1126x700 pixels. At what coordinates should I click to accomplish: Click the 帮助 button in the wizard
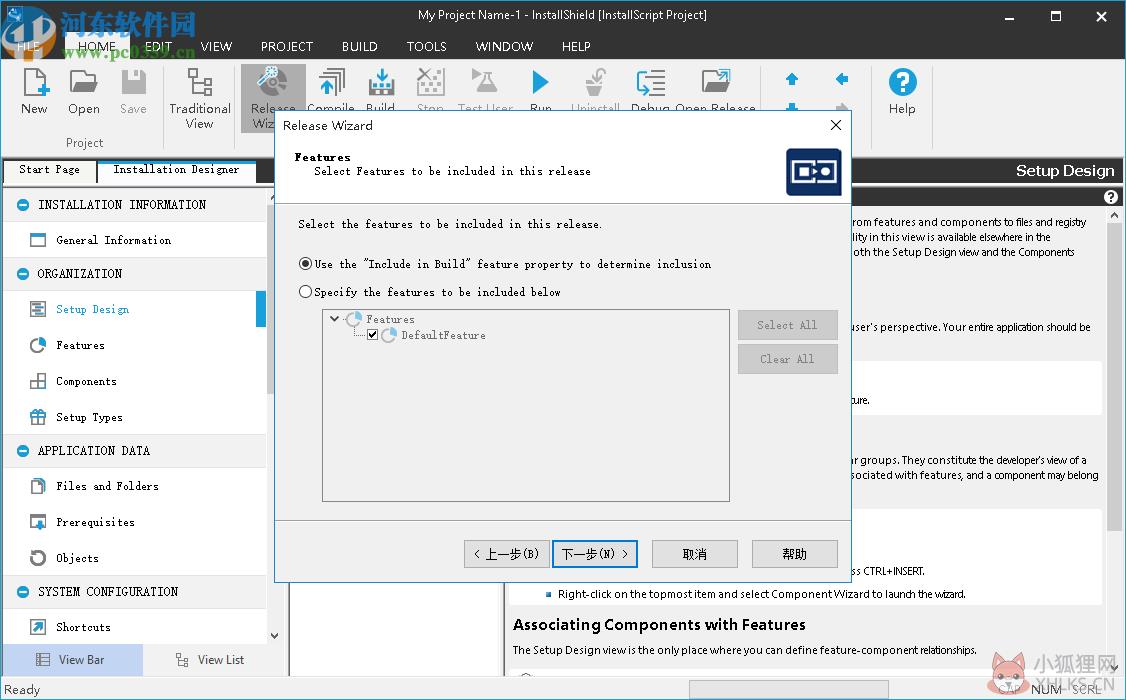tap(794, 554)
